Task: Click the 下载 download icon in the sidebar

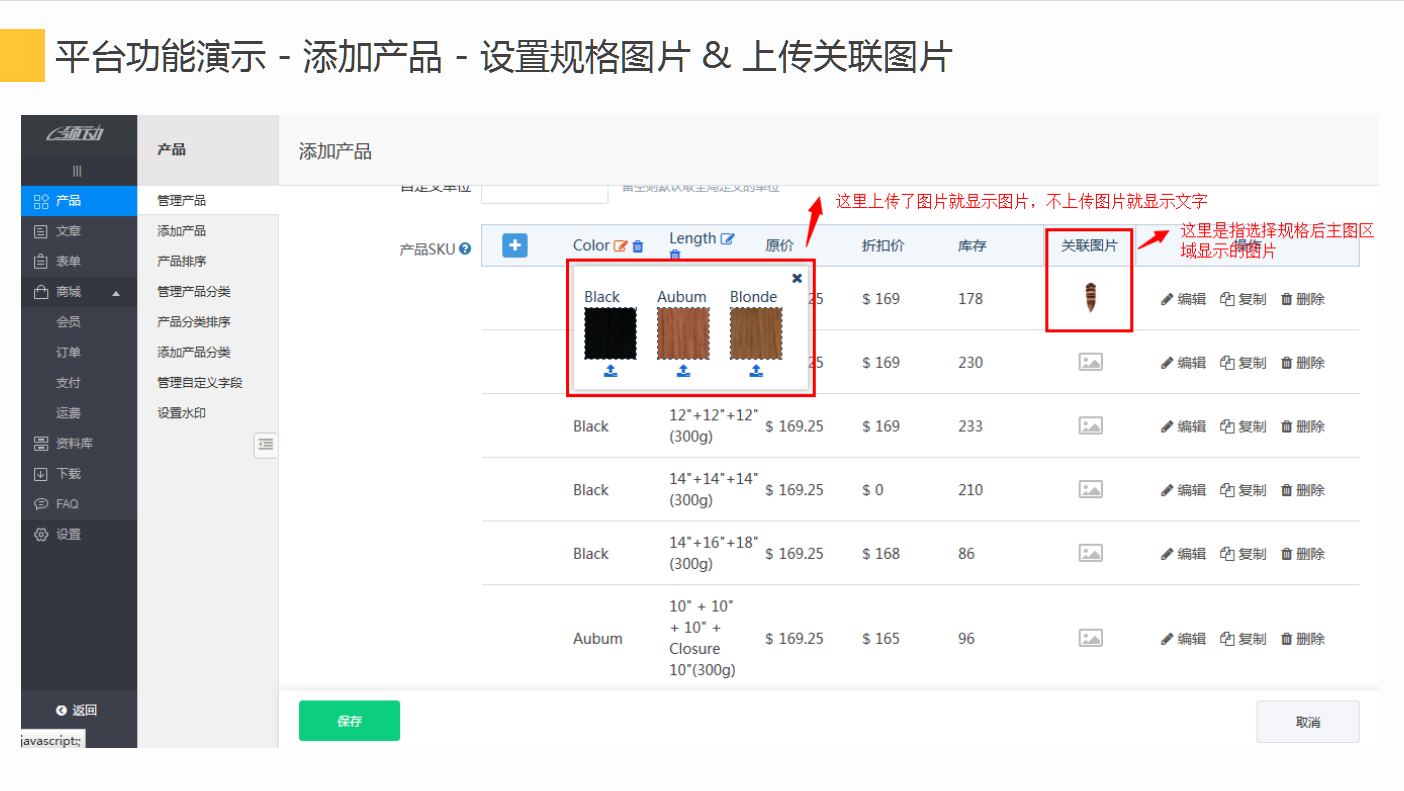Action: click(39, 473)
